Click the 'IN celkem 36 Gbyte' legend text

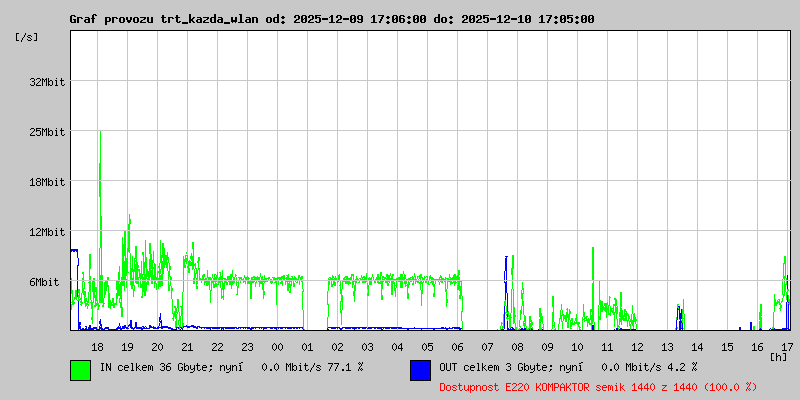coord(167,368)
